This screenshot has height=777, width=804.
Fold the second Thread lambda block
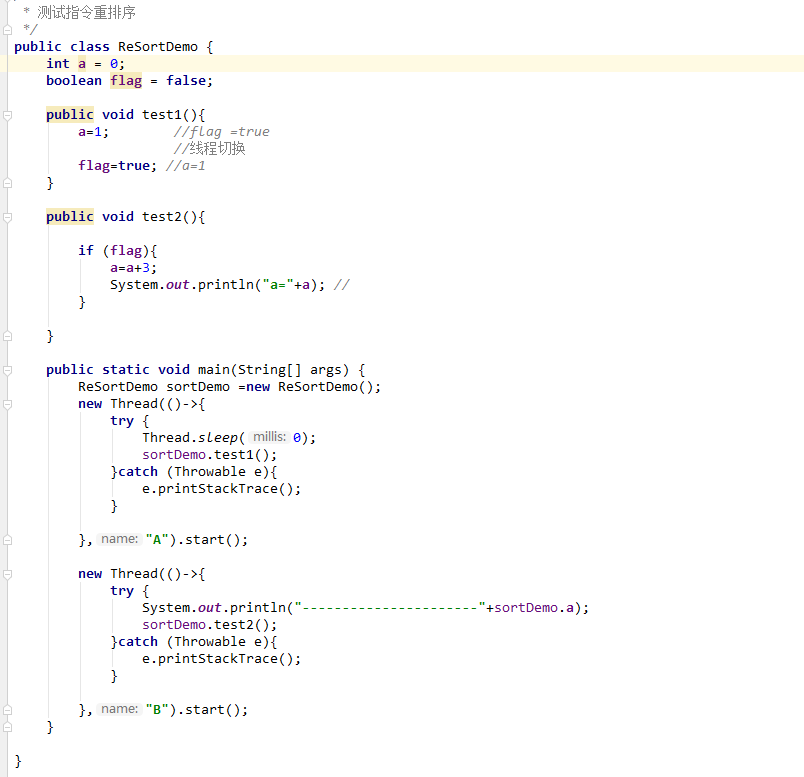(x=7, y=574)
